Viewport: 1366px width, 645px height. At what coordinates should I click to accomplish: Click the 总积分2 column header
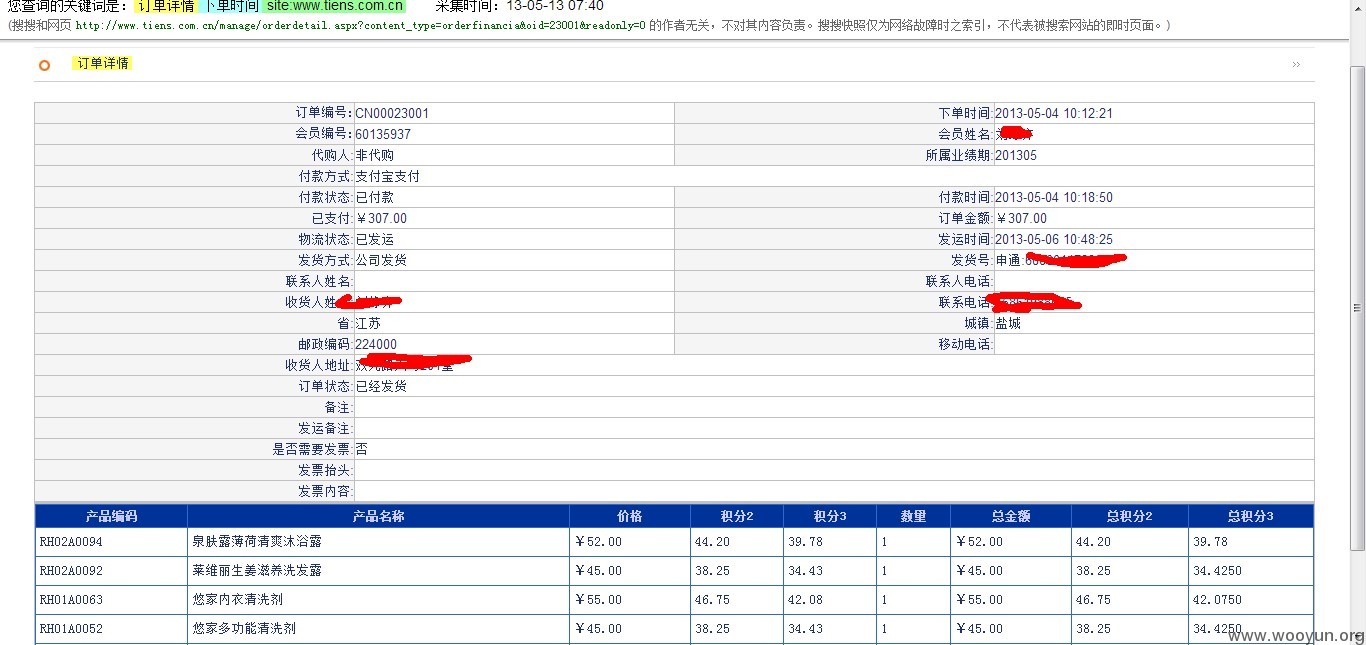(x=1129, y=517)
